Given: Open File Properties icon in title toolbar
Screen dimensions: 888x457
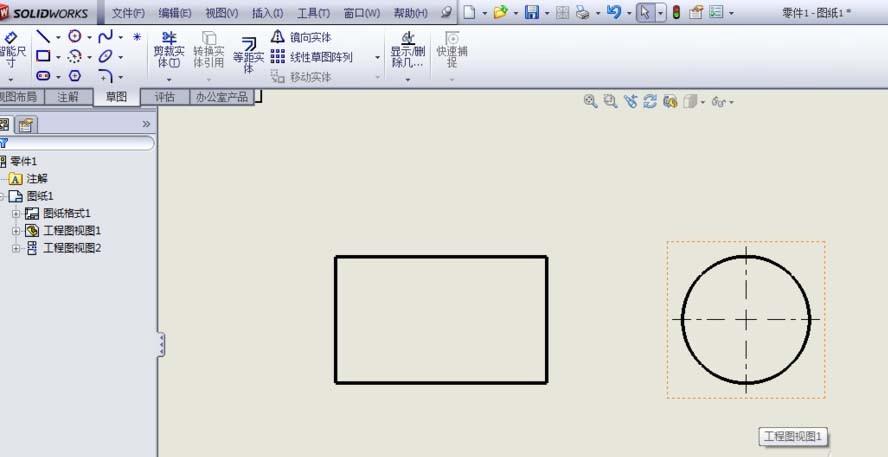Looking at the screenshot, I should click(695, 12).
